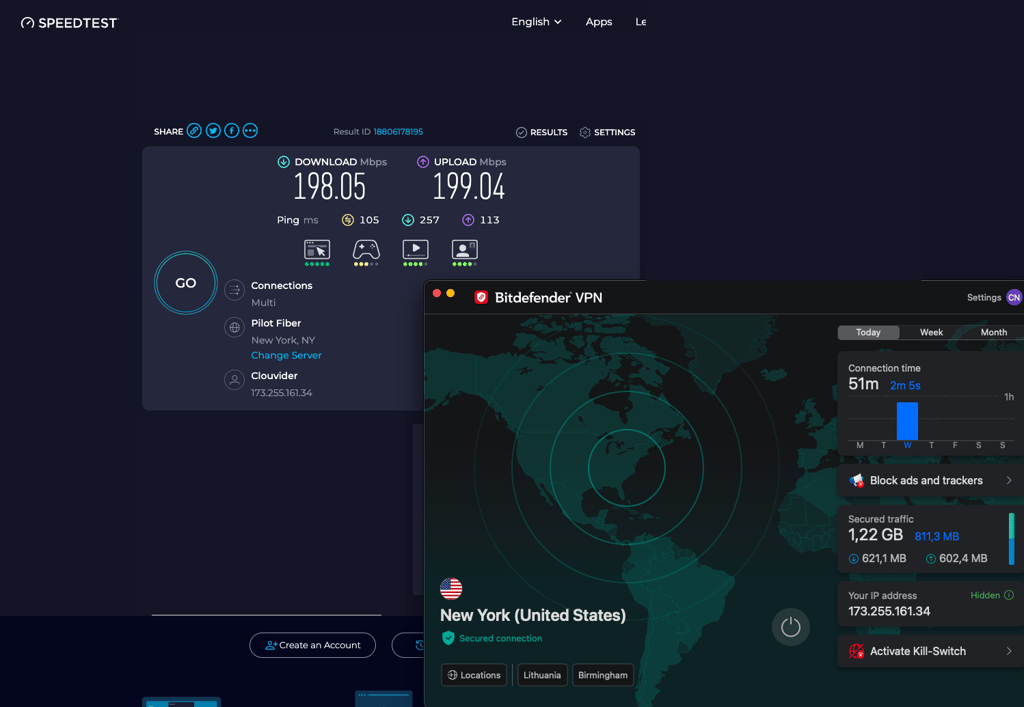
Task: Switch to the Week tab
Action: [x=931, y=332]
